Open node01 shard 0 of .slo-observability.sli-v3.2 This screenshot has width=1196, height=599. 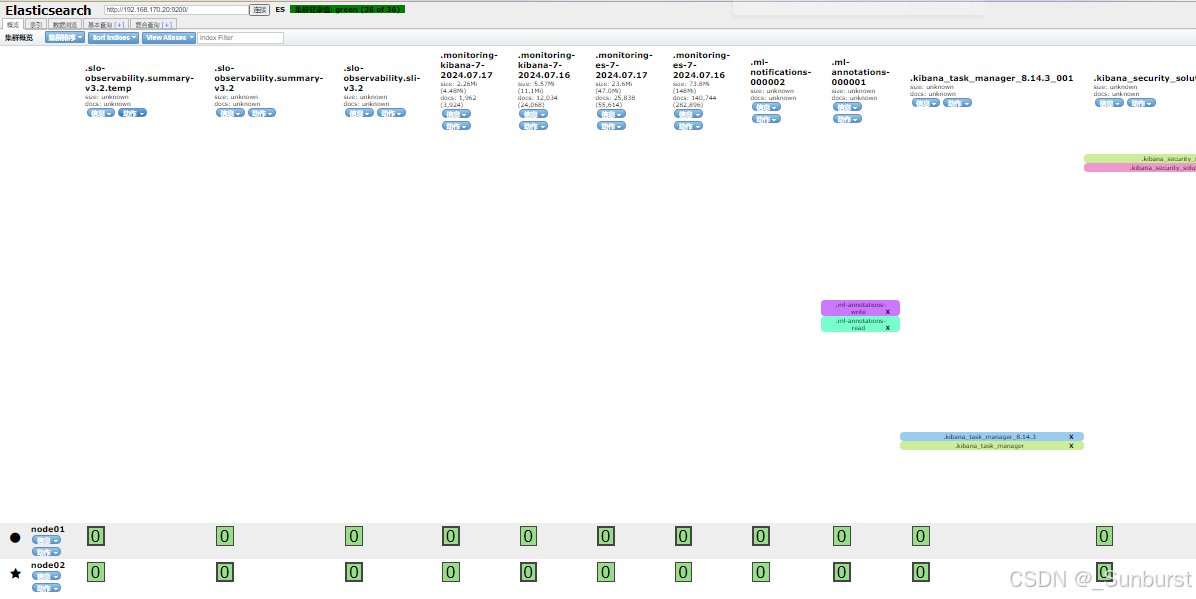353,536
